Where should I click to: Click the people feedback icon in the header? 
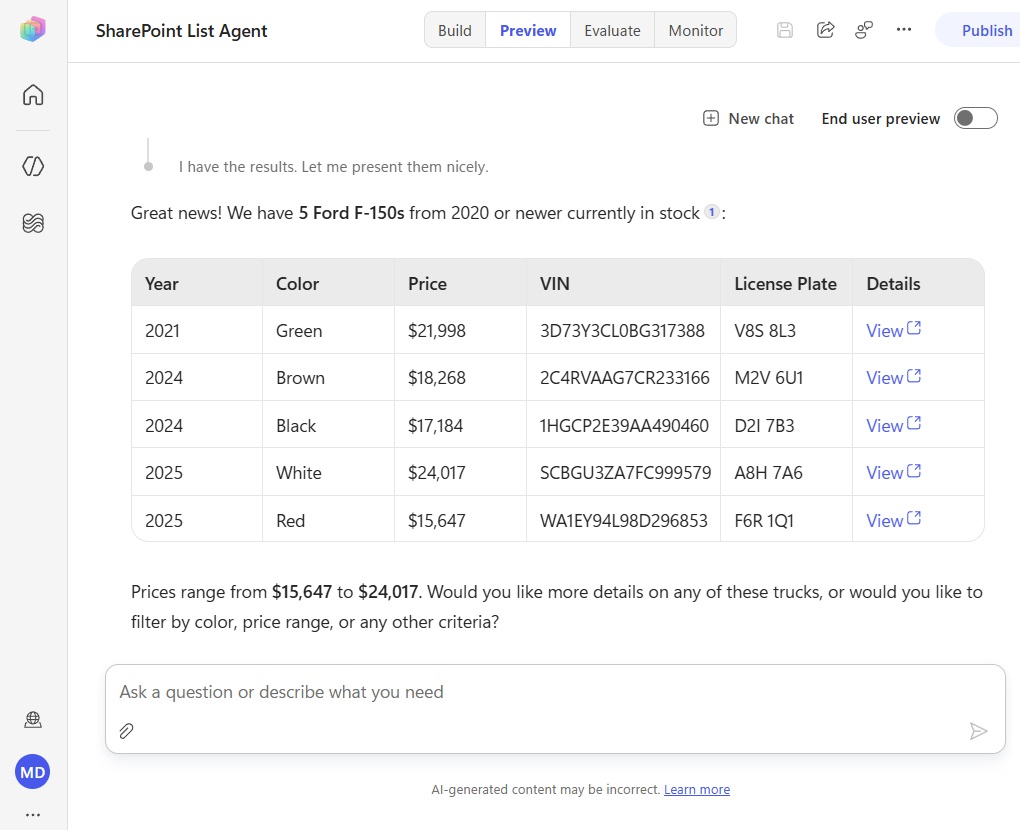864,30
